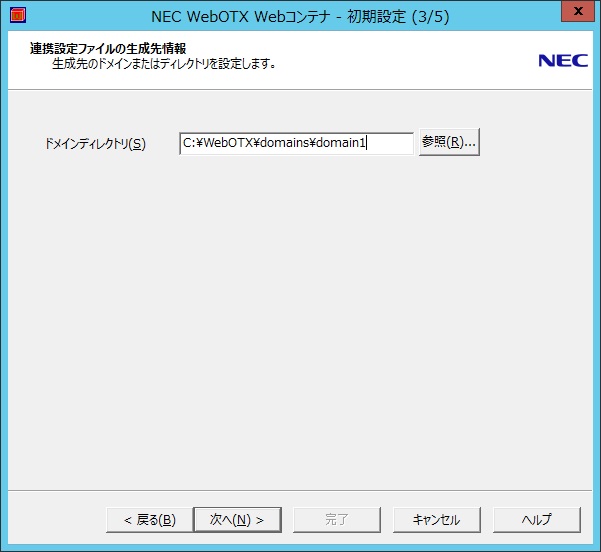The image size is (601, 552).
Task: Cancel the wizard with キャンセル
Action: [x=437, y=520]
